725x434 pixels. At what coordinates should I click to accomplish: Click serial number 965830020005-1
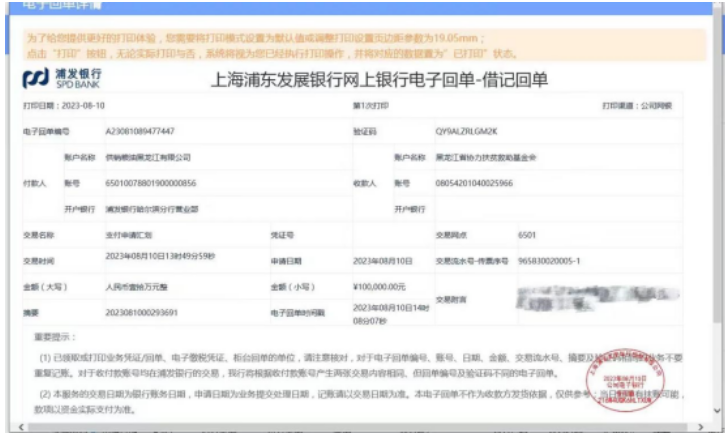pyautogui.click(x=549, y=261)
